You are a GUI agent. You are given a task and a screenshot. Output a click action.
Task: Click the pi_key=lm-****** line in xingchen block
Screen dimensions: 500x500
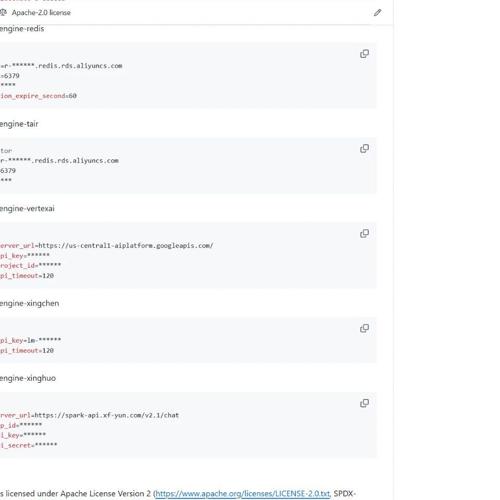click(30, 340)
